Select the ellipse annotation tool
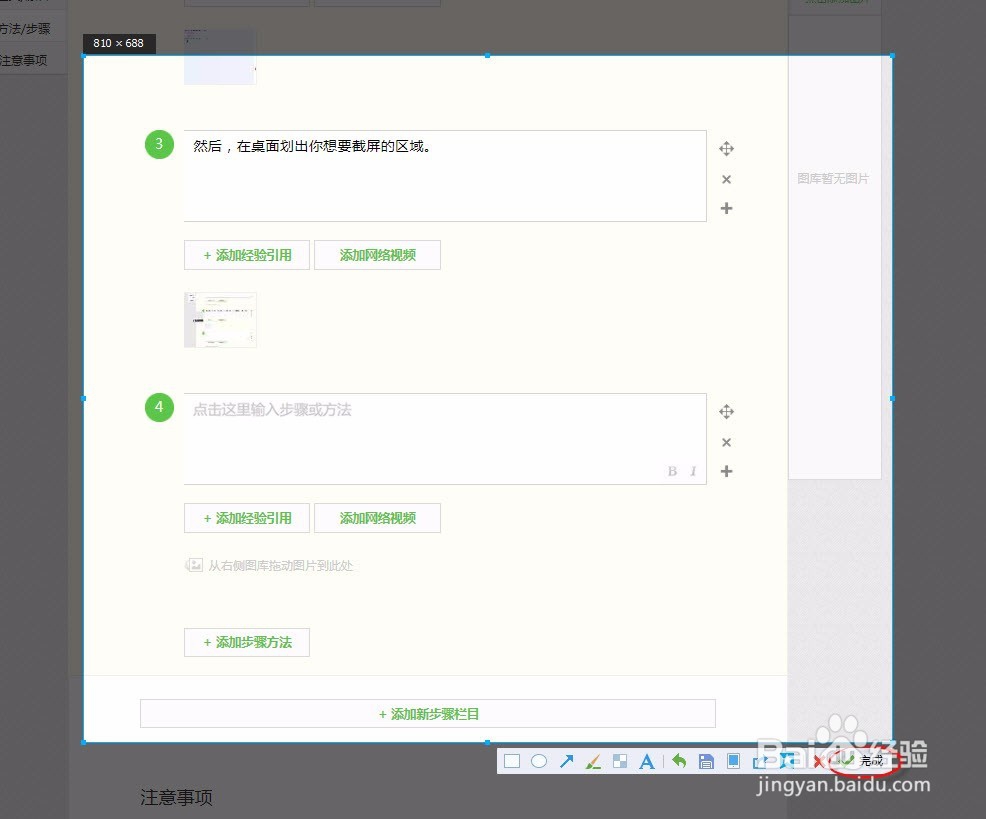986x819 pixels. tap(539, 761)
